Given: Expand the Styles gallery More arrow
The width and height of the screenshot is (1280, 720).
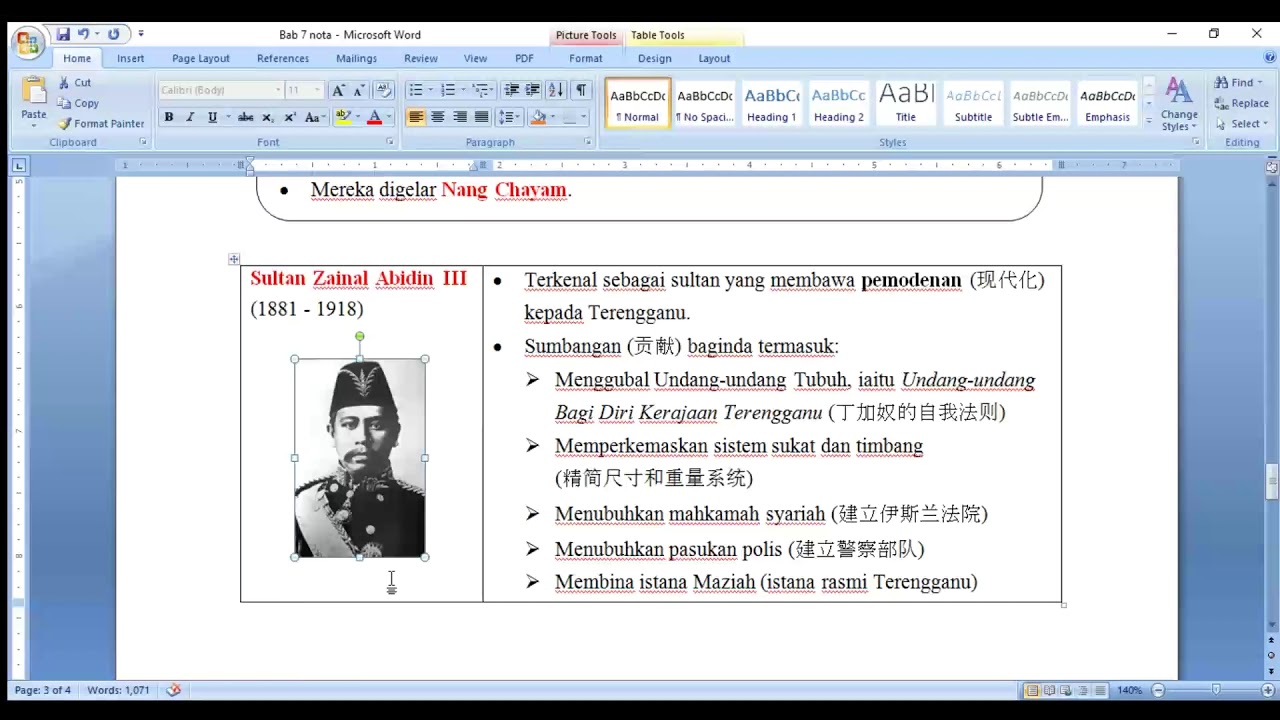Looking at the screenshot, I should click(1148, 122).
